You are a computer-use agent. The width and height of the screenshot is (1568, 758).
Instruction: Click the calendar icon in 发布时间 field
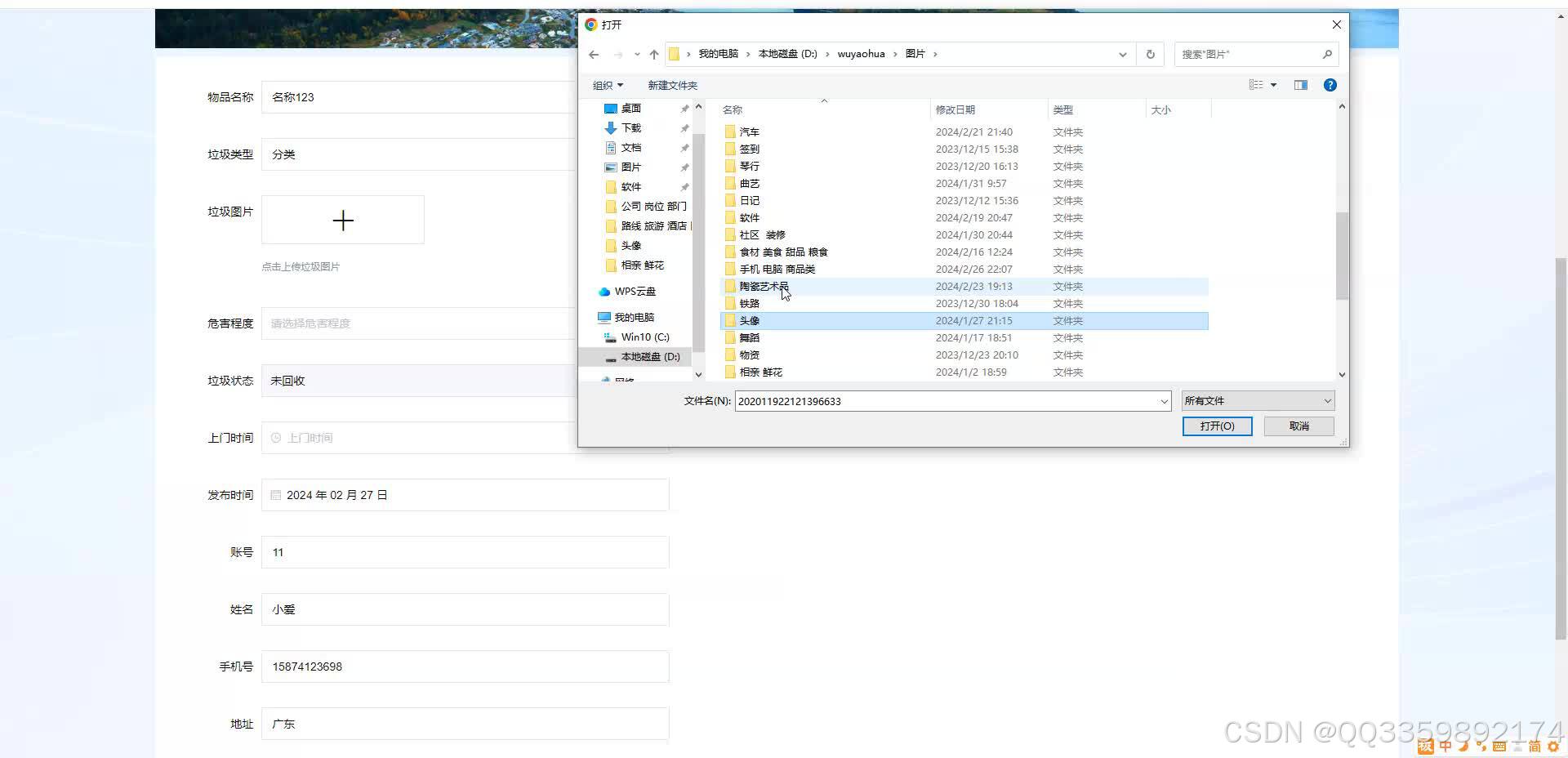(x=276, y=495)
